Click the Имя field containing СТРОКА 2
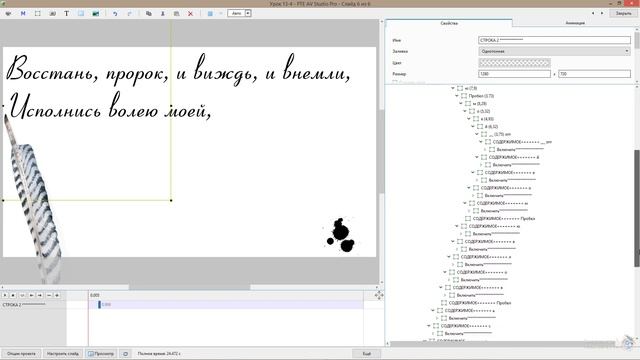Image resolution: width=640 pixels, height=360 pixels. tap(554, 40)
